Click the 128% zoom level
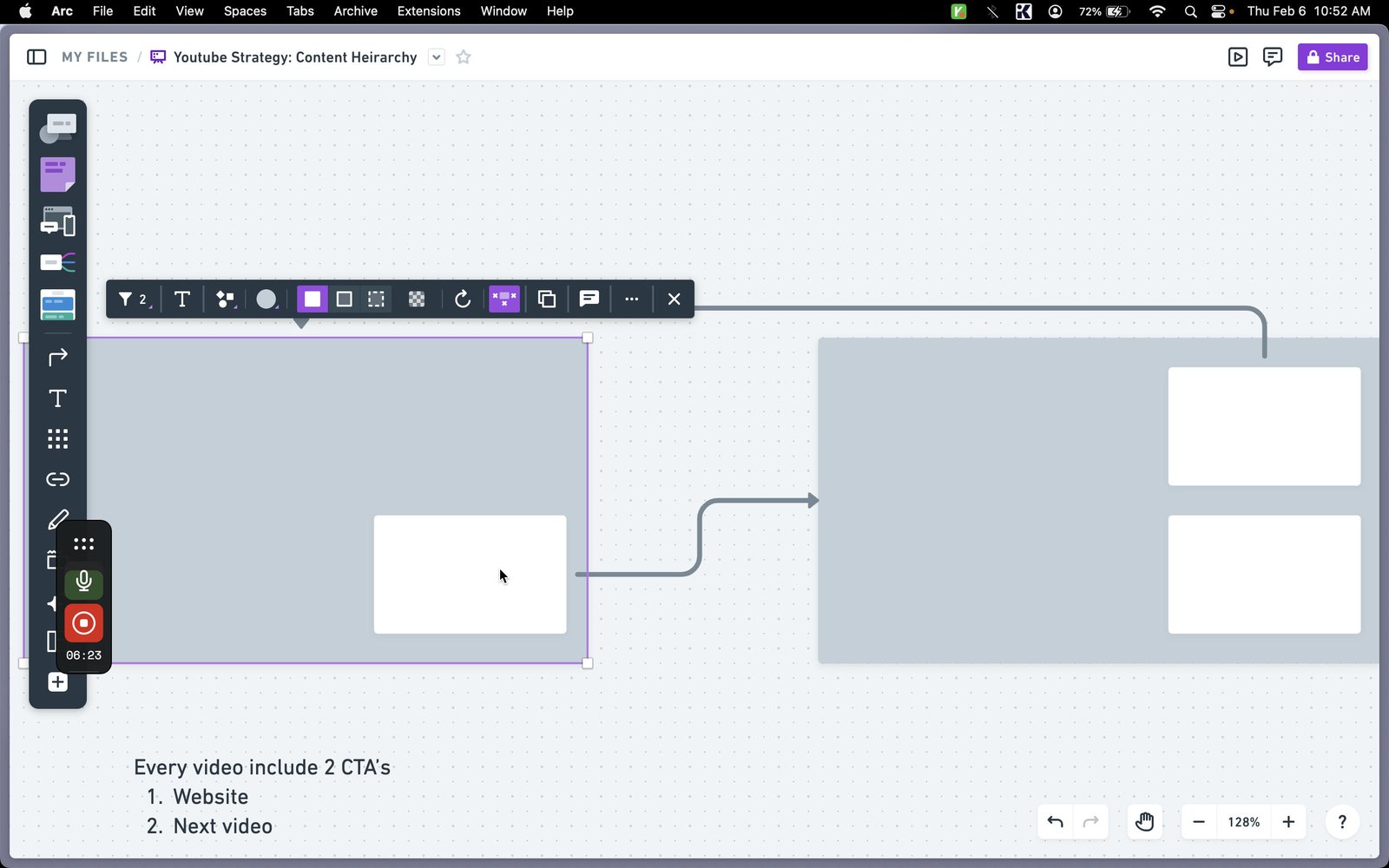The height and width of the screenshot is (868, 1389). click(1243, 822)
